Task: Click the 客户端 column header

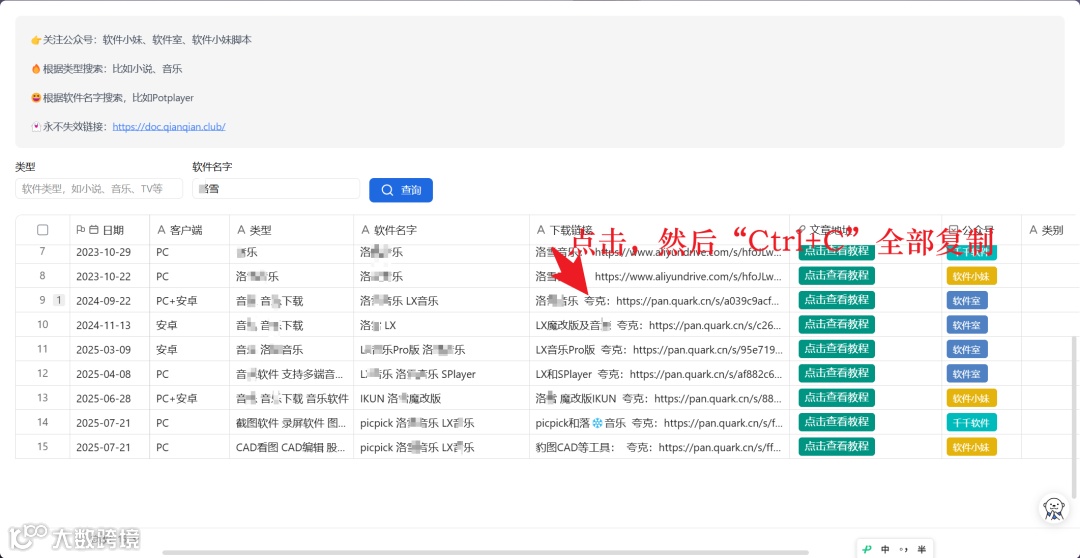Action: (x=189, y=230)
